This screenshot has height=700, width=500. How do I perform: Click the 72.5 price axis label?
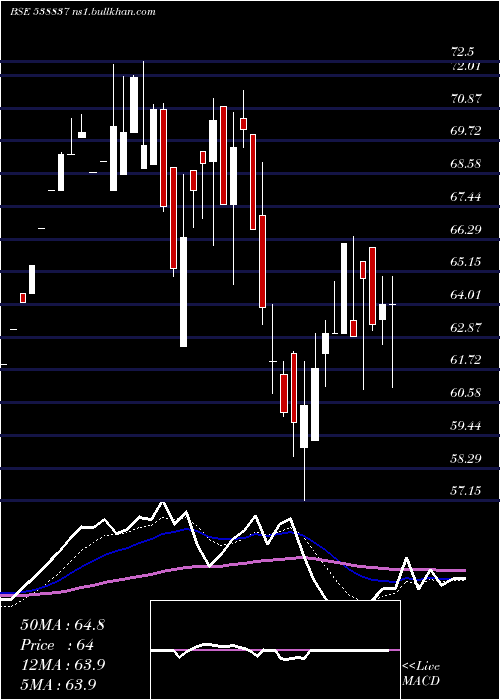coord(464,52)
